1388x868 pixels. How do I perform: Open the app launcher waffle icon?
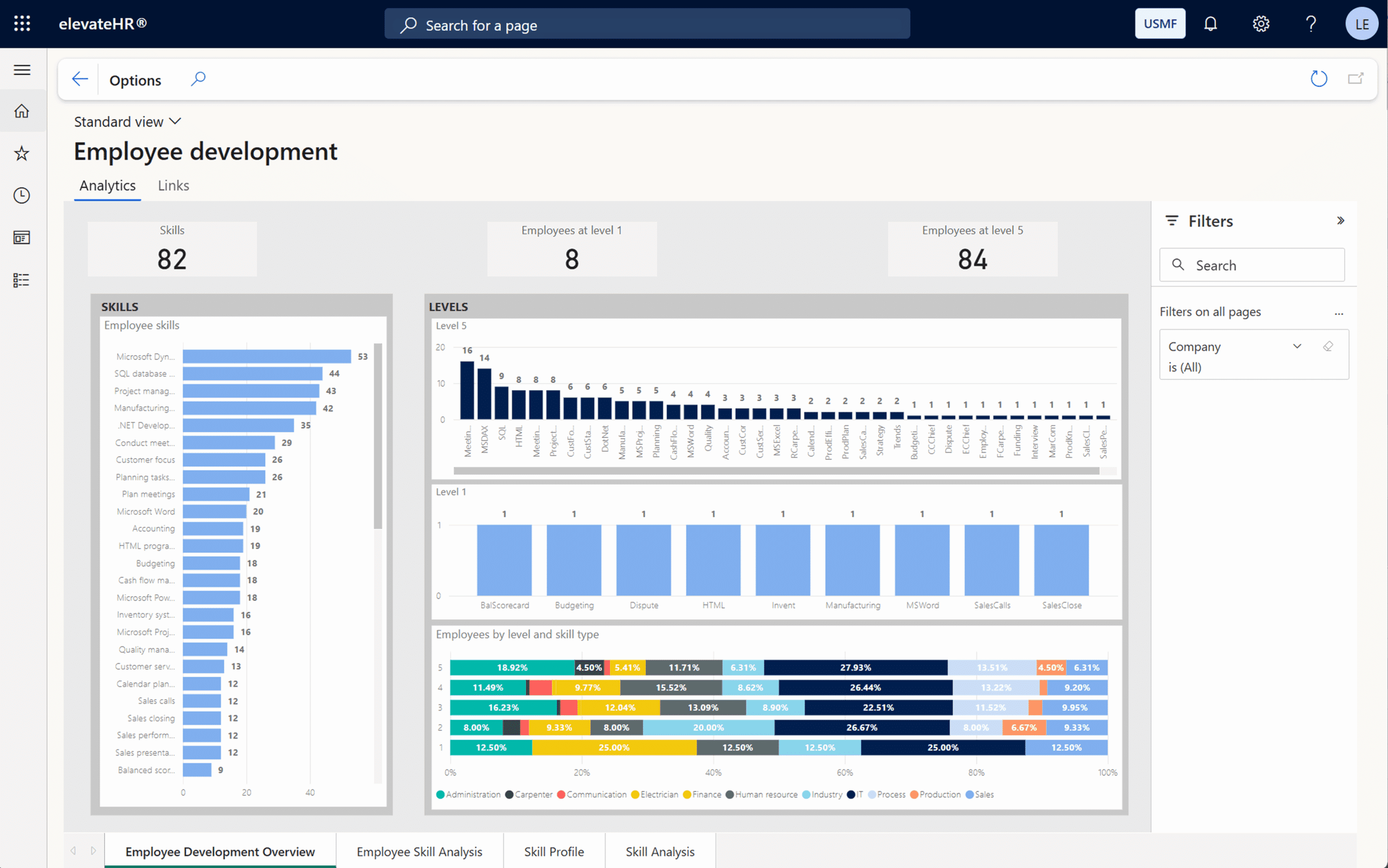tap(22, 23)
